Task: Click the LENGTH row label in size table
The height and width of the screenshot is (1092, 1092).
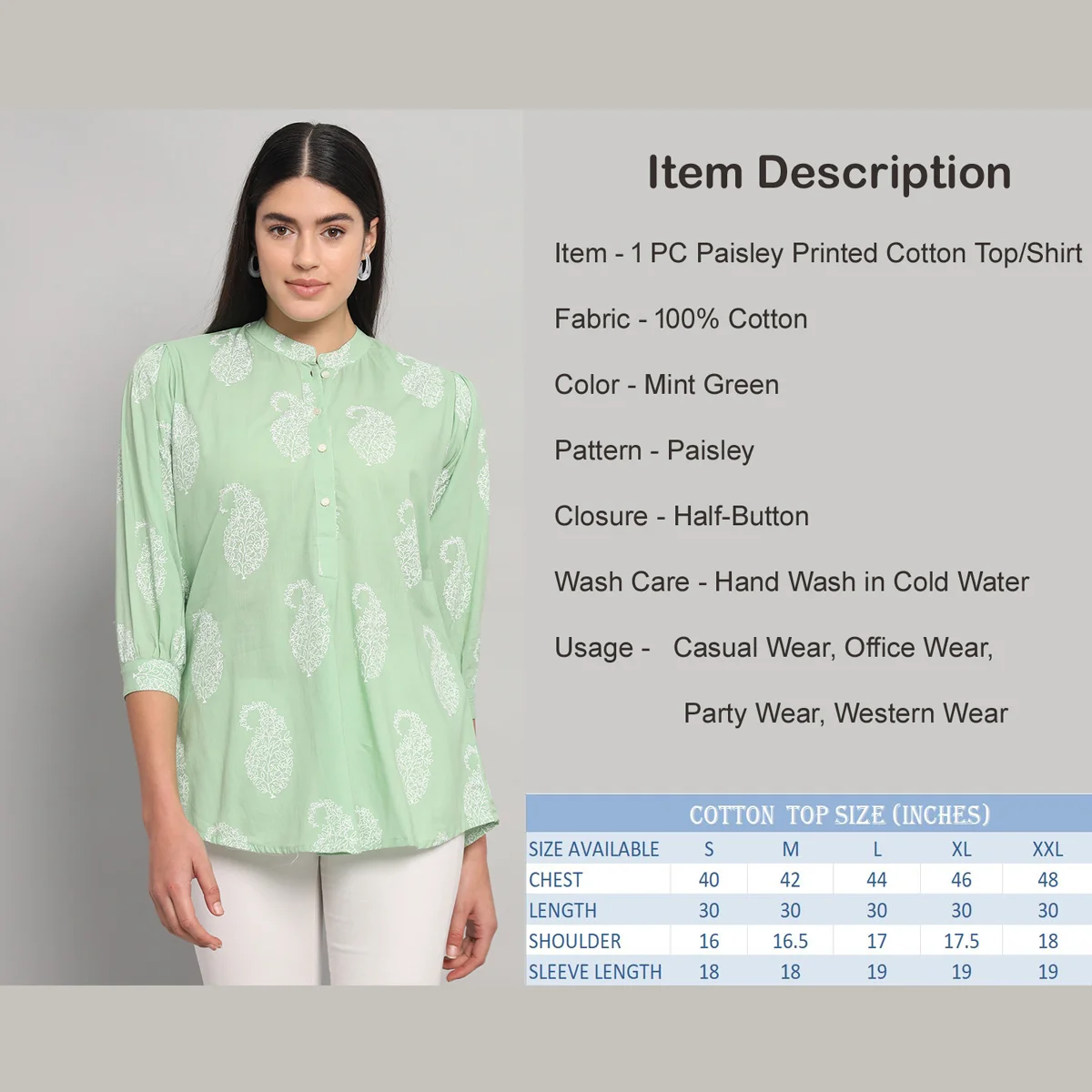Action: [x=562, y=910]
